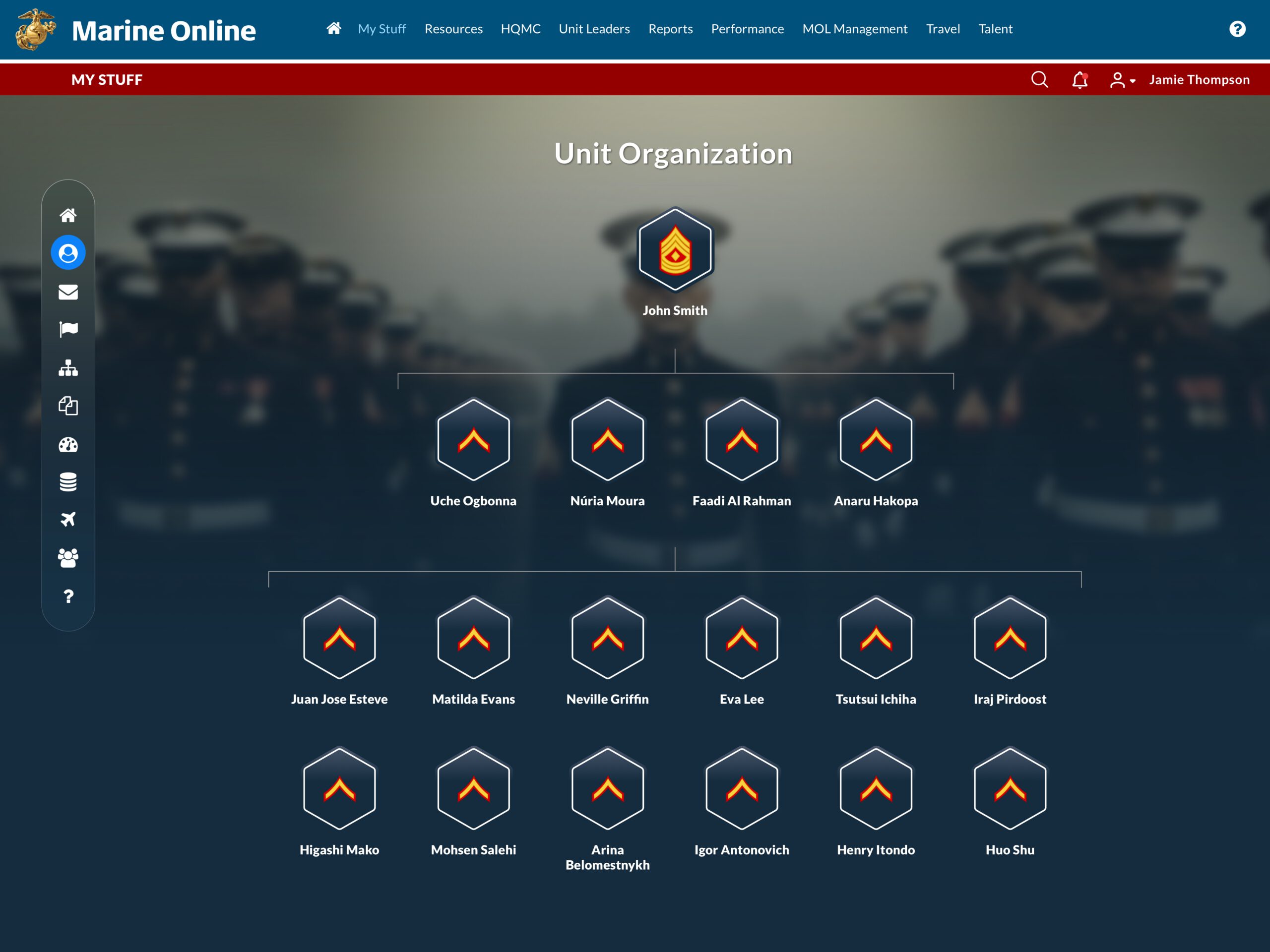Click the Huo Shu name label

pos(1010,850)
